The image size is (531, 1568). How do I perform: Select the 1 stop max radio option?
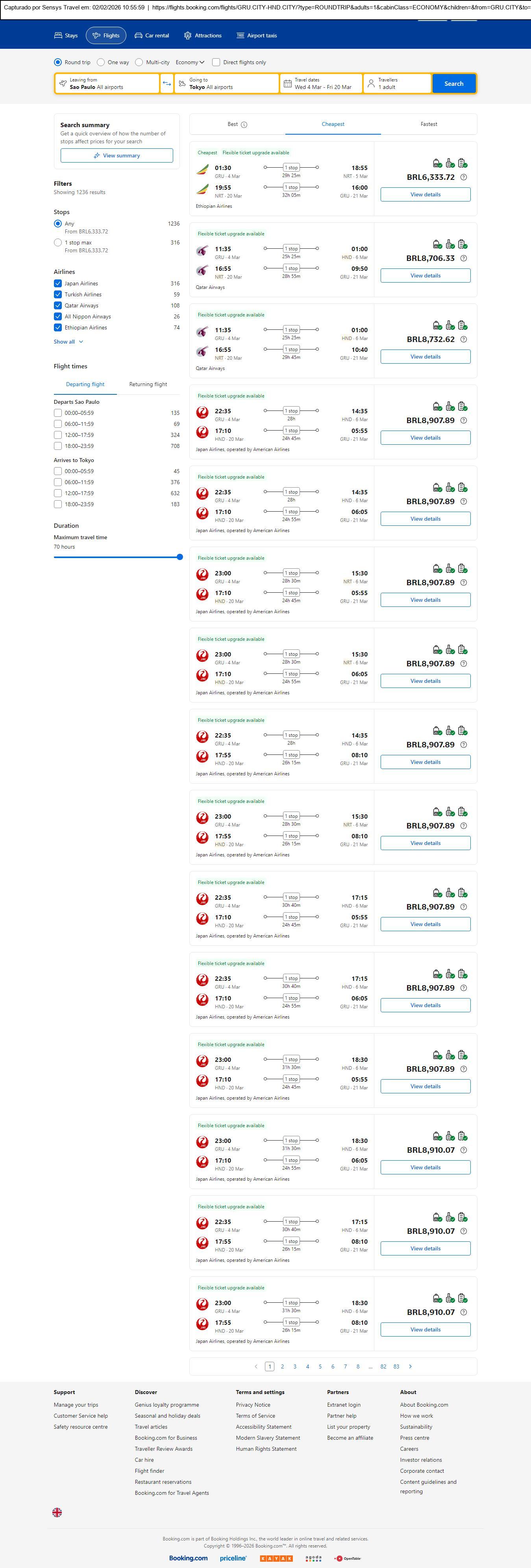[x=58, y=242]
